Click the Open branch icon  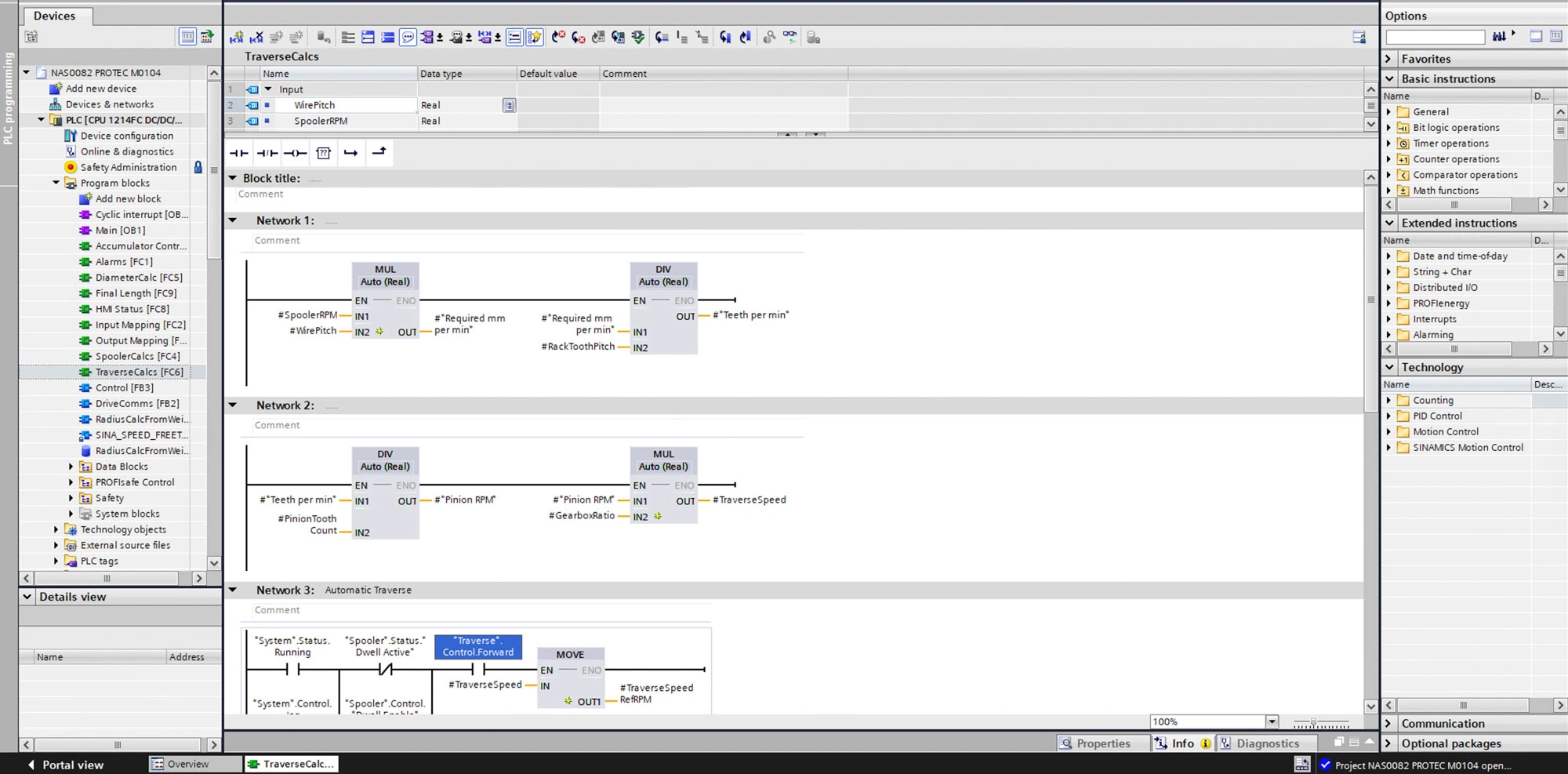[350, 153]
